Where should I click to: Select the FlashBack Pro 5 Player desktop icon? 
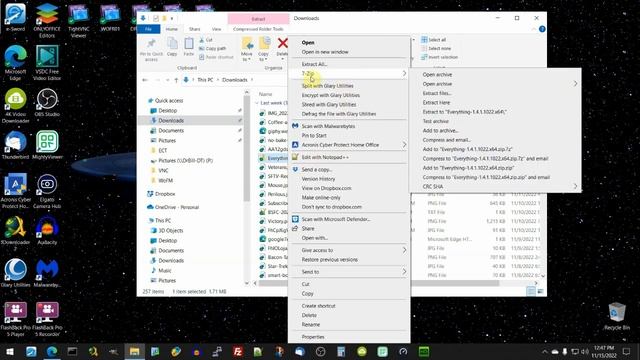[16, 319]
